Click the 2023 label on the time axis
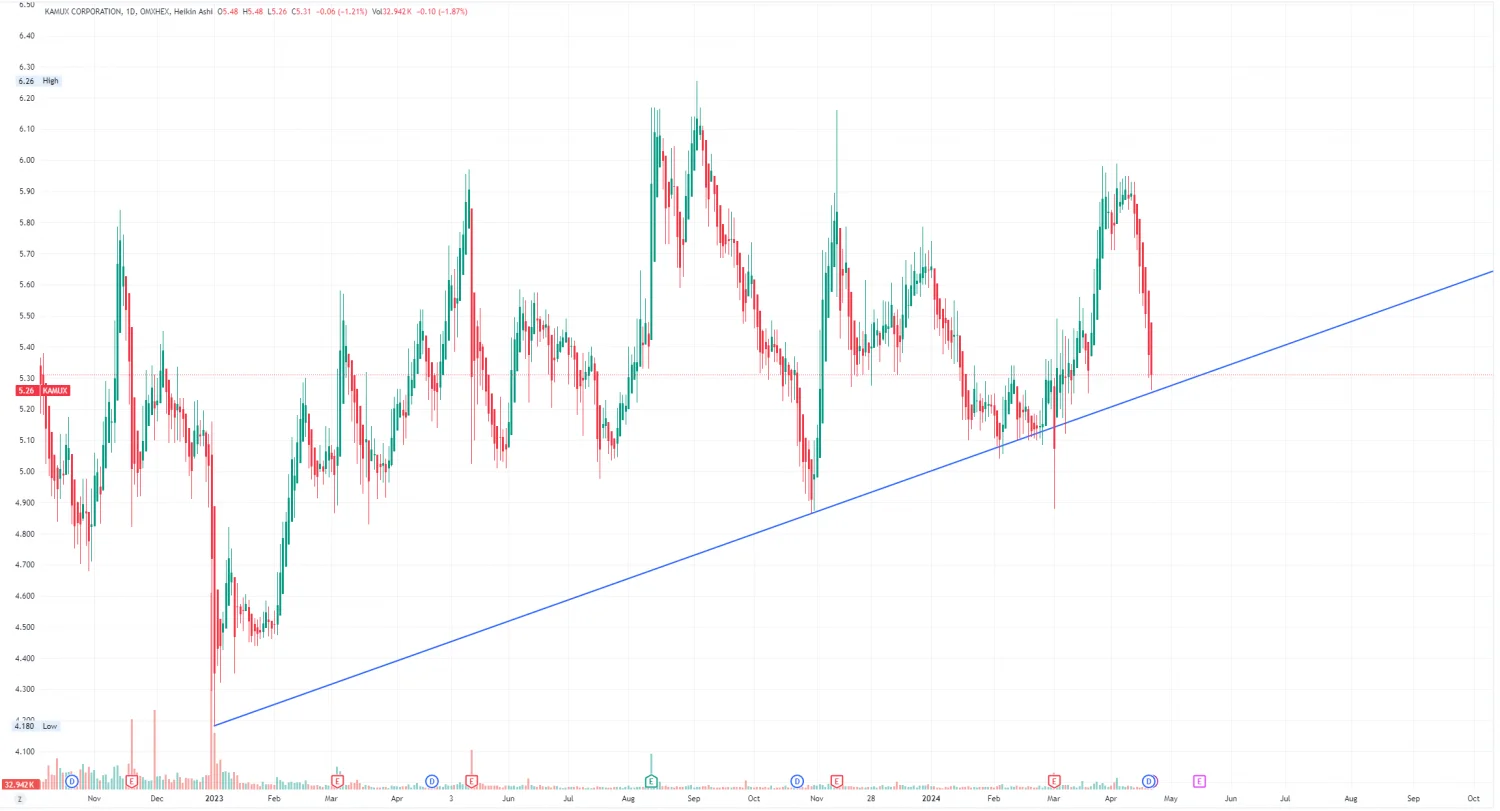Image resolution: width=1500 pixels, height=811 pixels. 214,799
